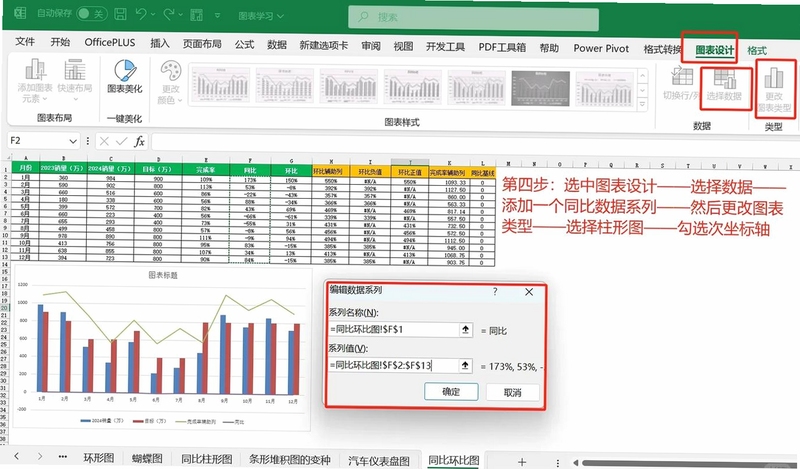Image resolution: width=800 pixels, height=469 pixels.
Task: Switch to the 页面布局 tab
Action: (202, 44)
